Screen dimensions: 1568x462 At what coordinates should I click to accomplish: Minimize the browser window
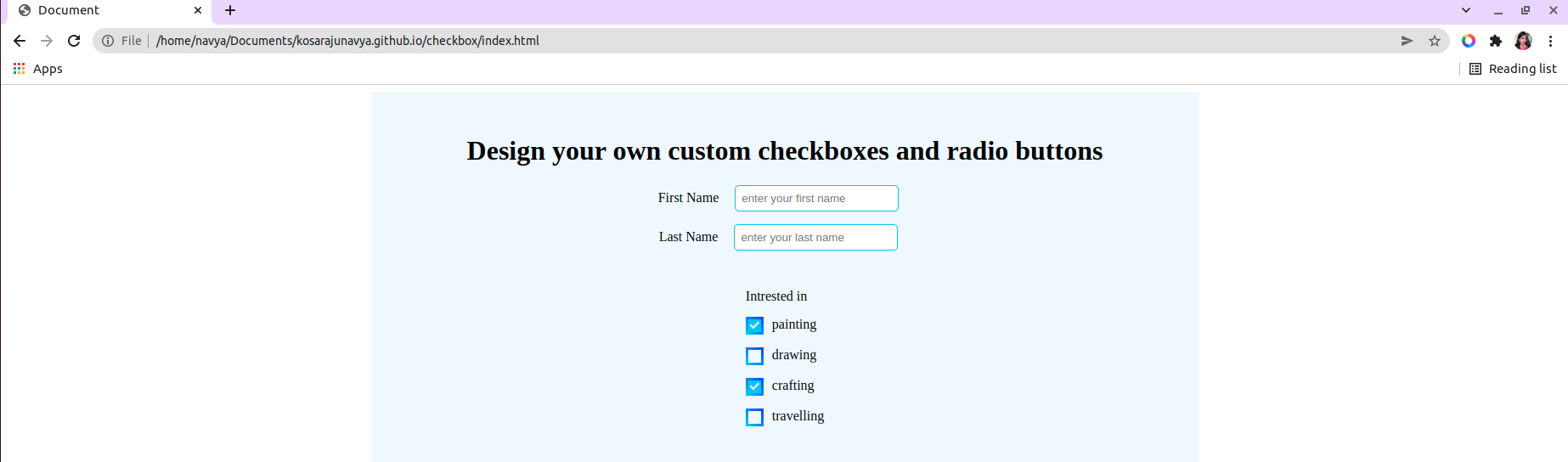[1498, 11]
